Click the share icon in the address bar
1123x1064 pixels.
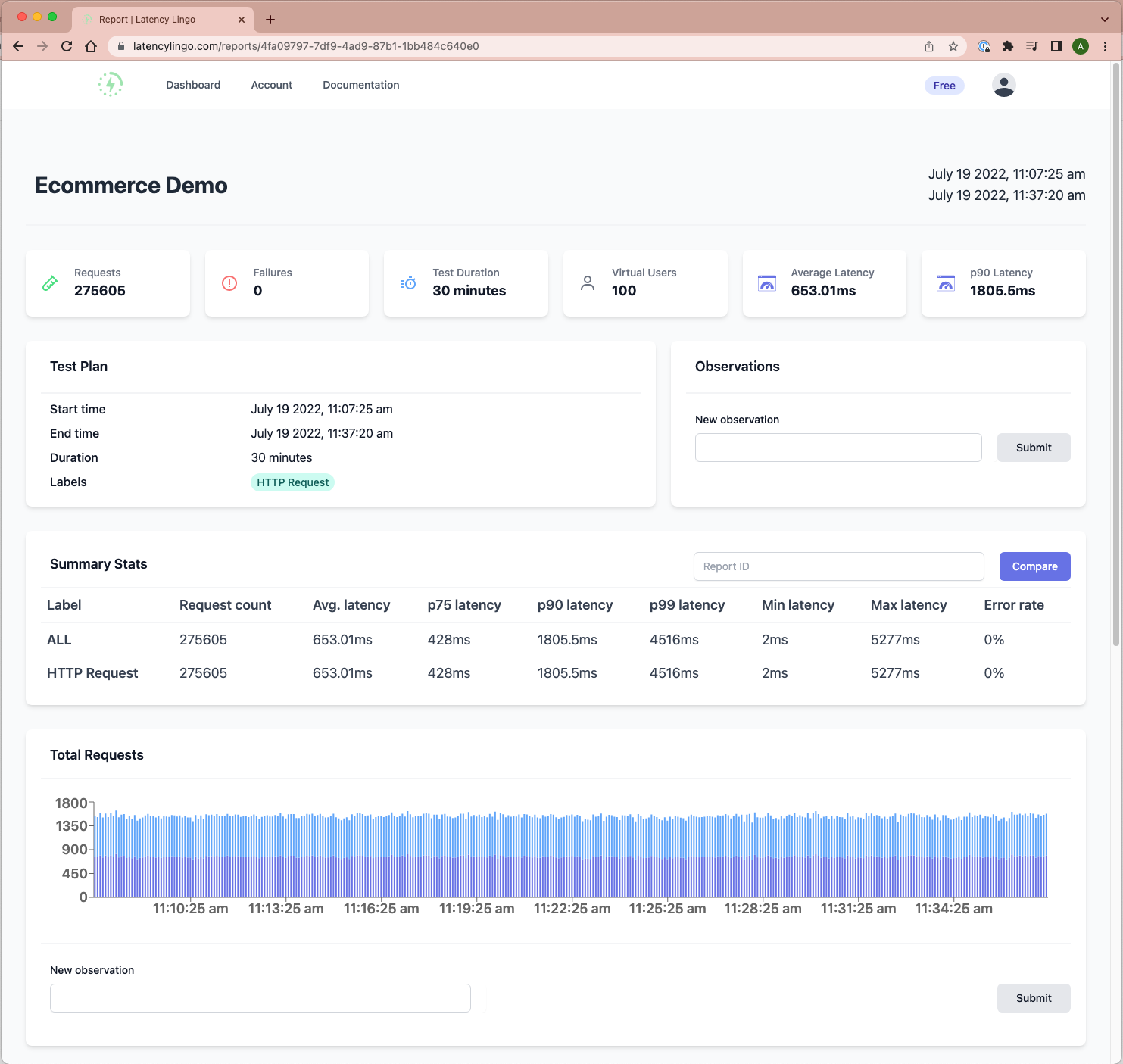pyautogui.click(x=929, y=46)
